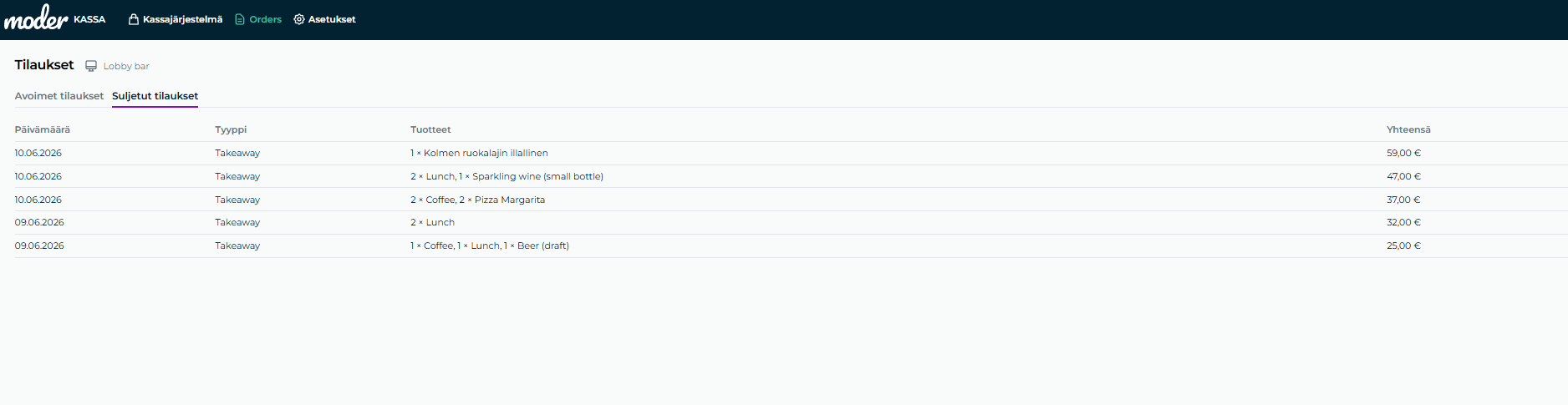1568x405 pixels.
Task: Open the Kassajärjestelmä menu item
Action: [176, 19]
